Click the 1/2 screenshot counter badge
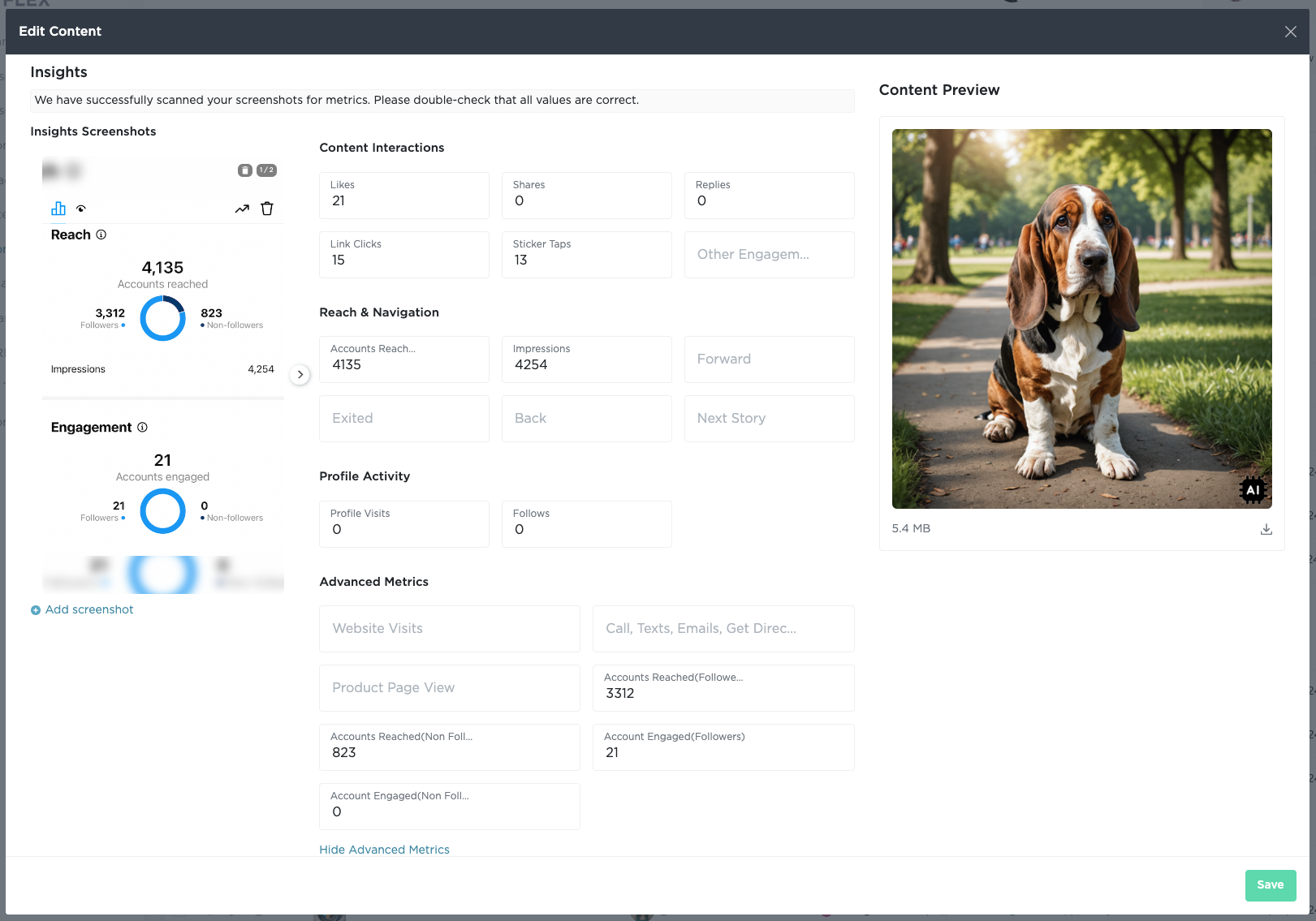 [266, 170]
